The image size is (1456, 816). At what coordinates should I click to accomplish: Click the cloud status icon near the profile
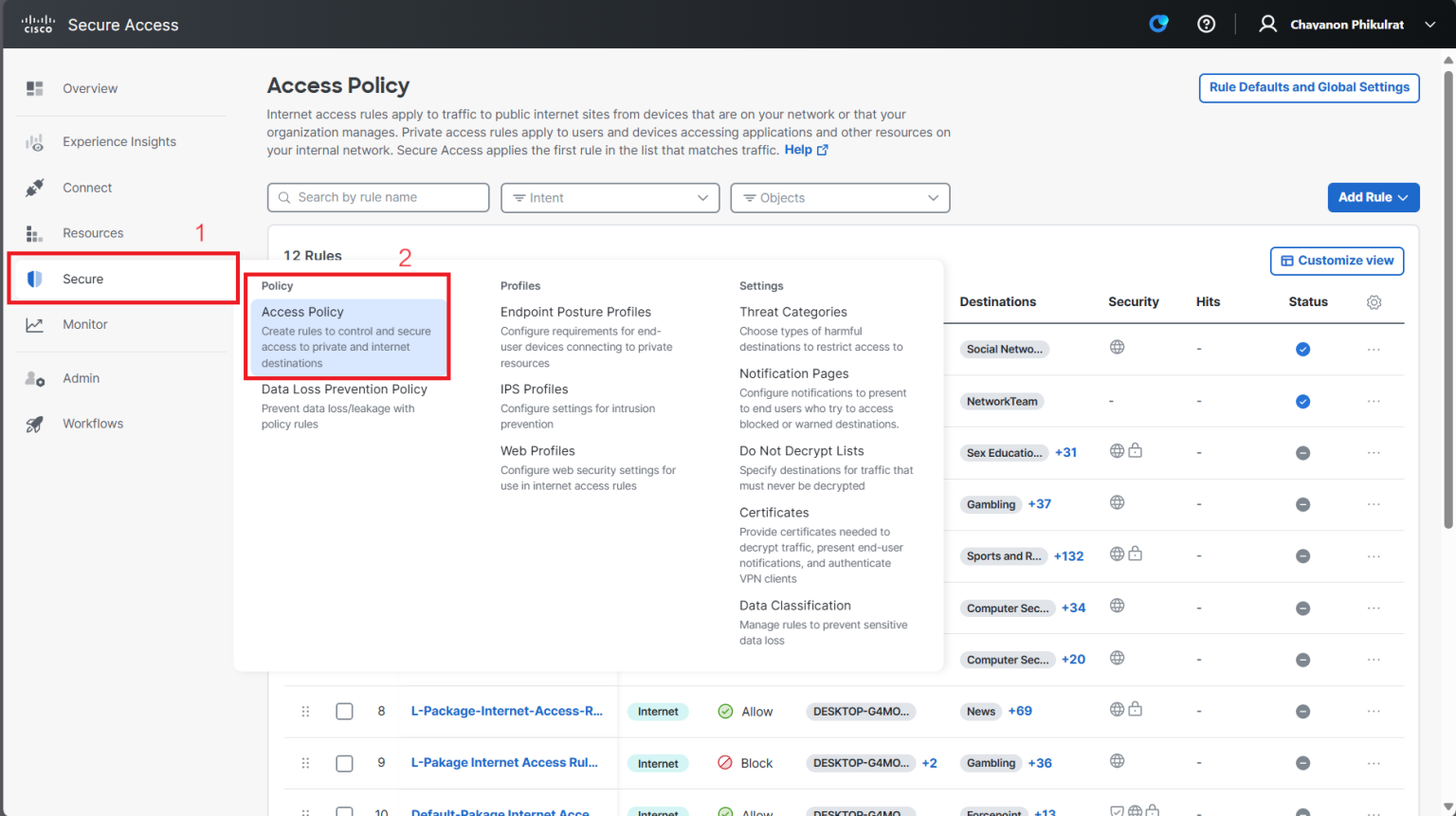click(1158, 24)
